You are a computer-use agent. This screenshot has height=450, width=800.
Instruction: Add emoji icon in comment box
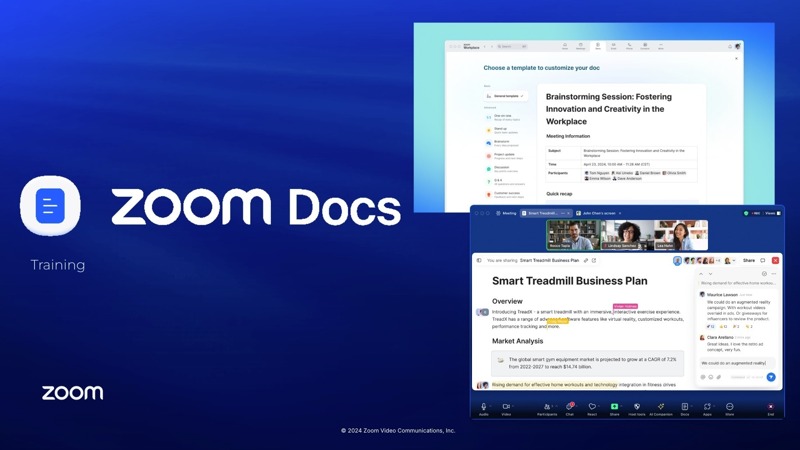pyautogui.click(x=711, y=377)
